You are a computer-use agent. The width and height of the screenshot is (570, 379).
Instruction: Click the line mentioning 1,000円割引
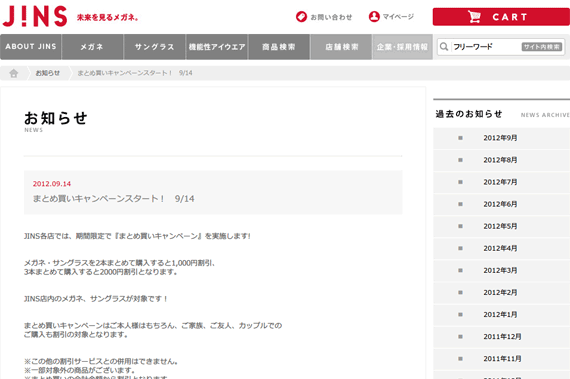tap(120, 263)
